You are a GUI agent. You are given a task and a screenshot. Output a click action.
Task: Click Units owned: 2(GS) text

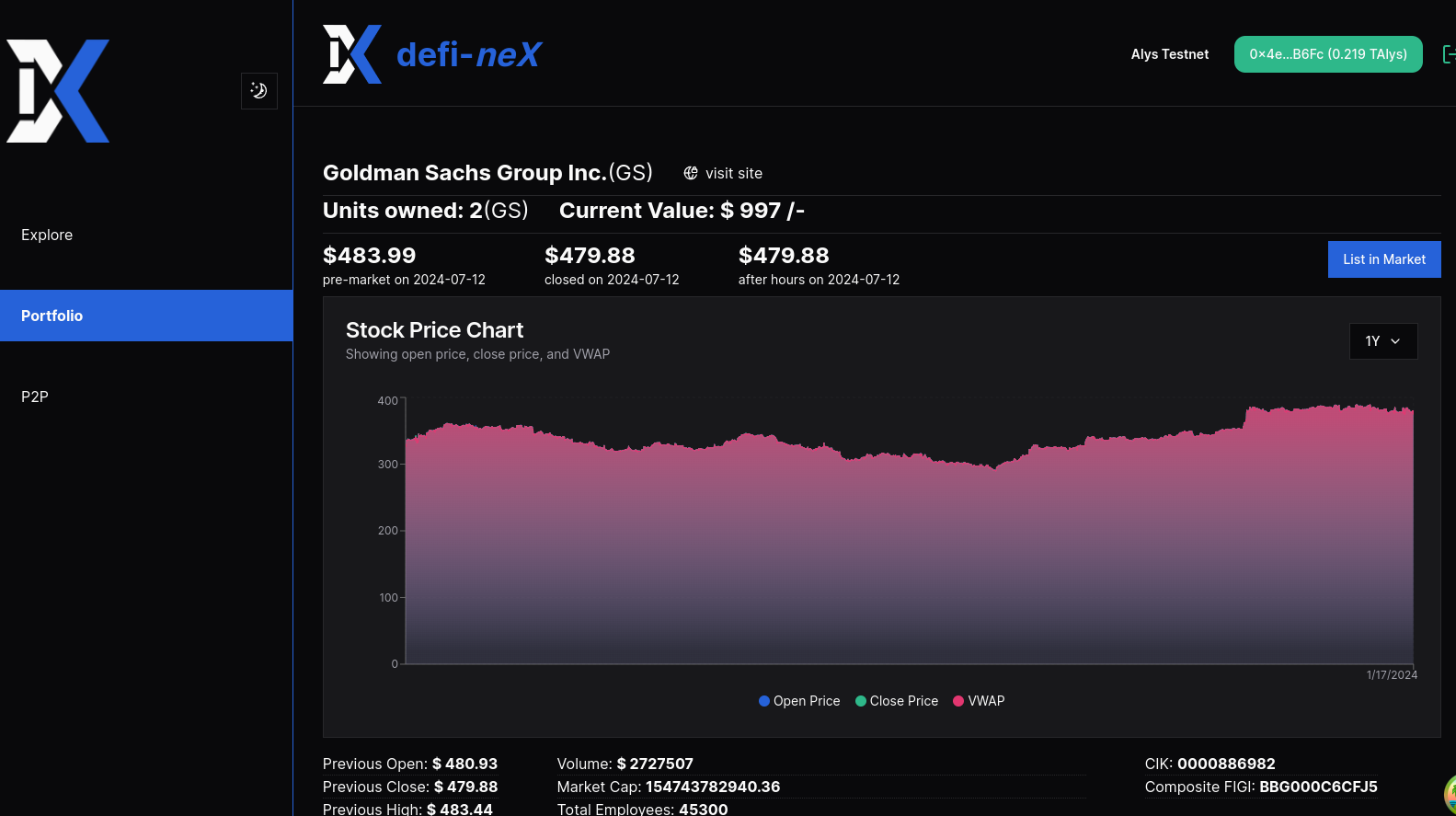click(426, 211)
